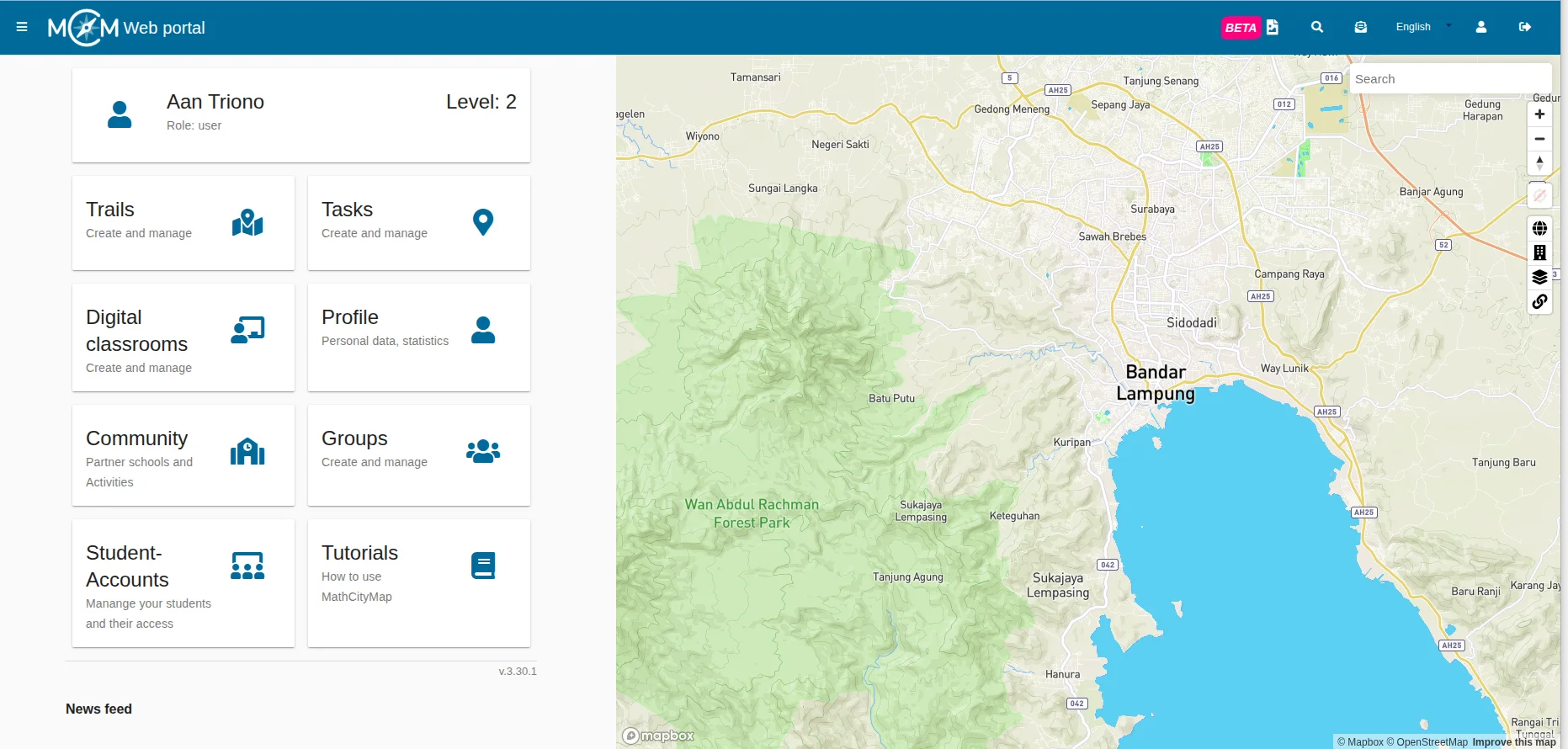Click the Role: user text
1568x749 pixels.
(x=194, y=125)
